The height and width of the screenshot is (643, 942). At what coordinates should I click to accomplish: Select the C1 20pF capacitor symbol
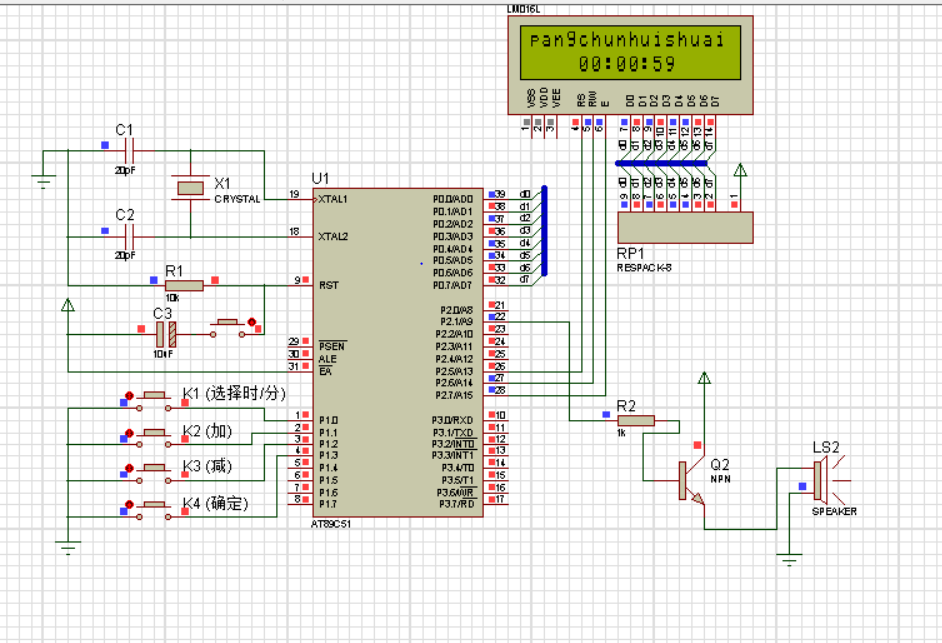130,150
